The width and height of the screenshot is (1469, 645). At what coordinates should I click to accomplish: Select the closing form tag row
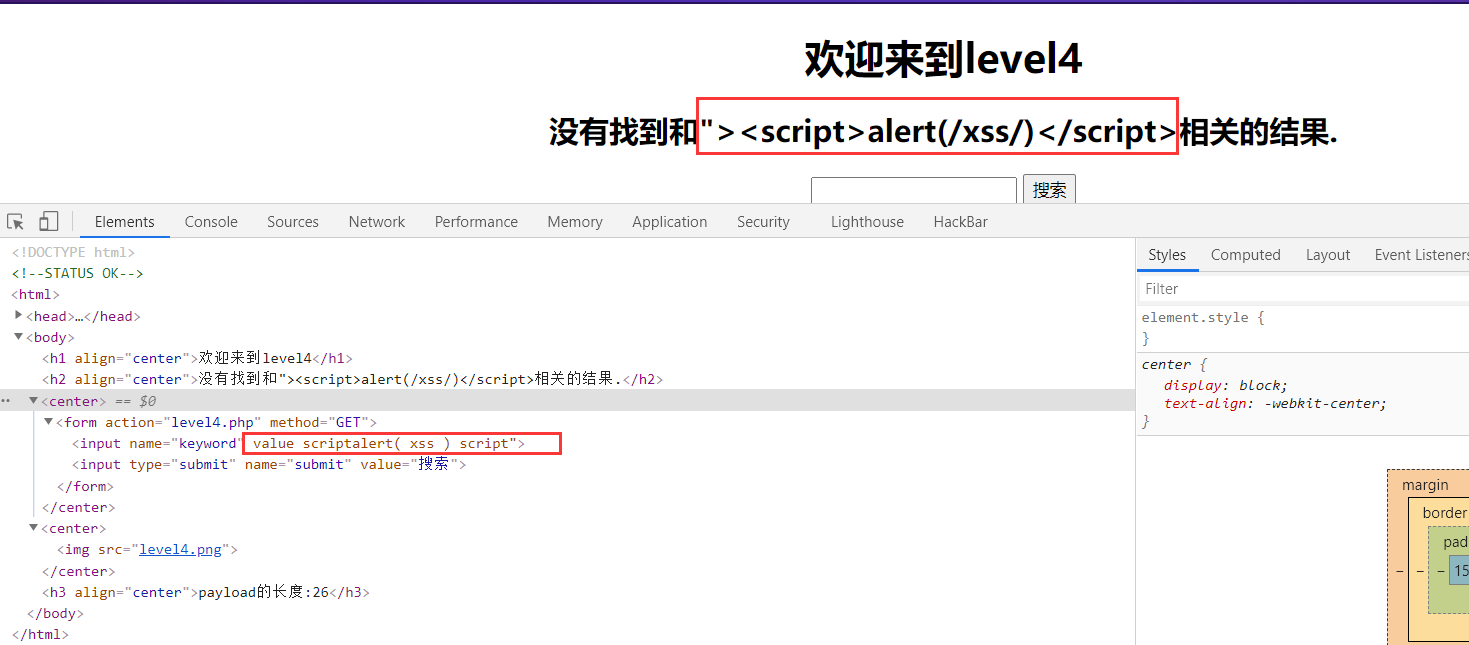(x=85, y=486)
